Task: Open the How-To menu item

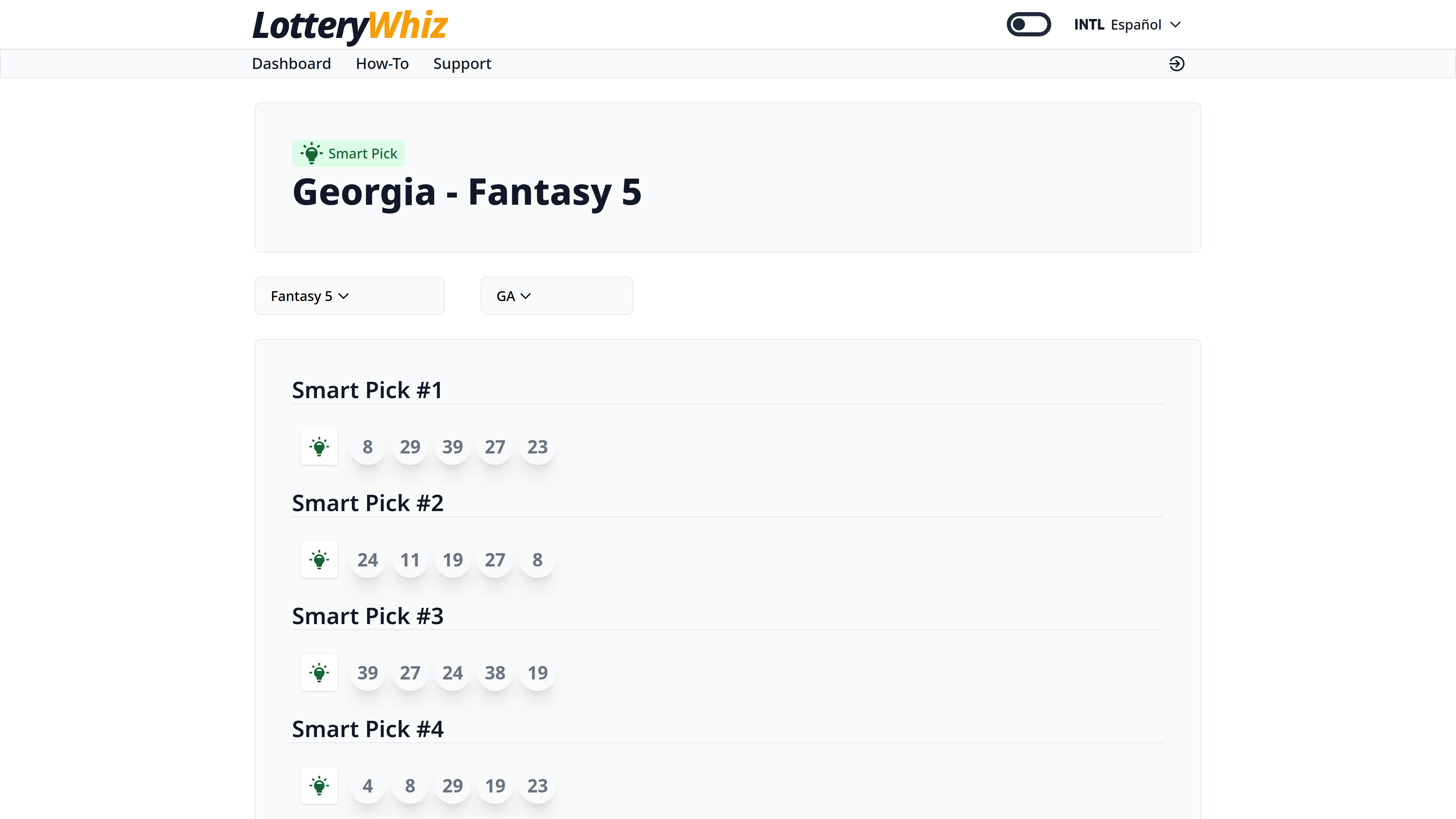Action: click(382, 64)
